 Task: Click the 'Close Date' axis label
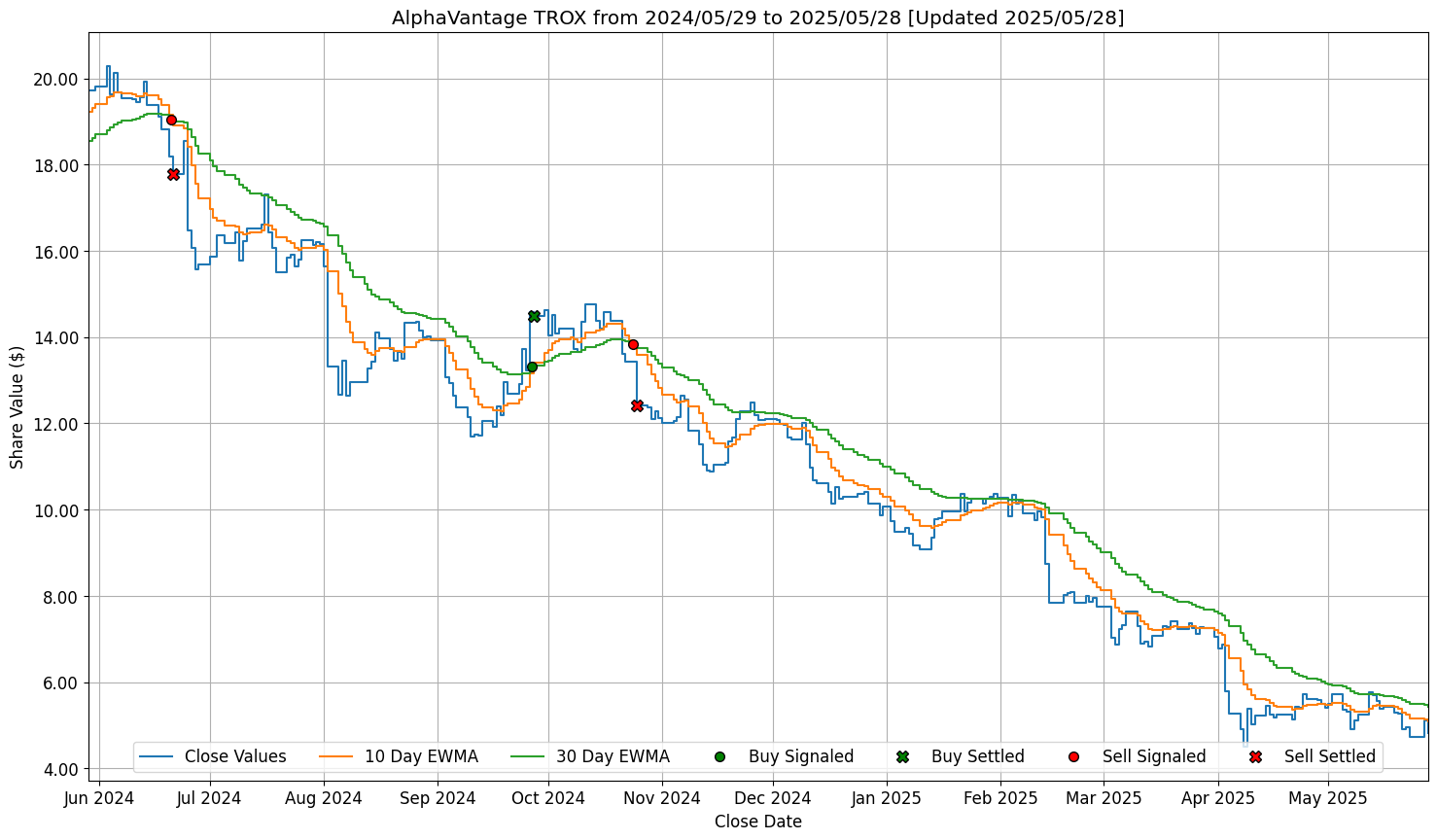coord(758,822)
